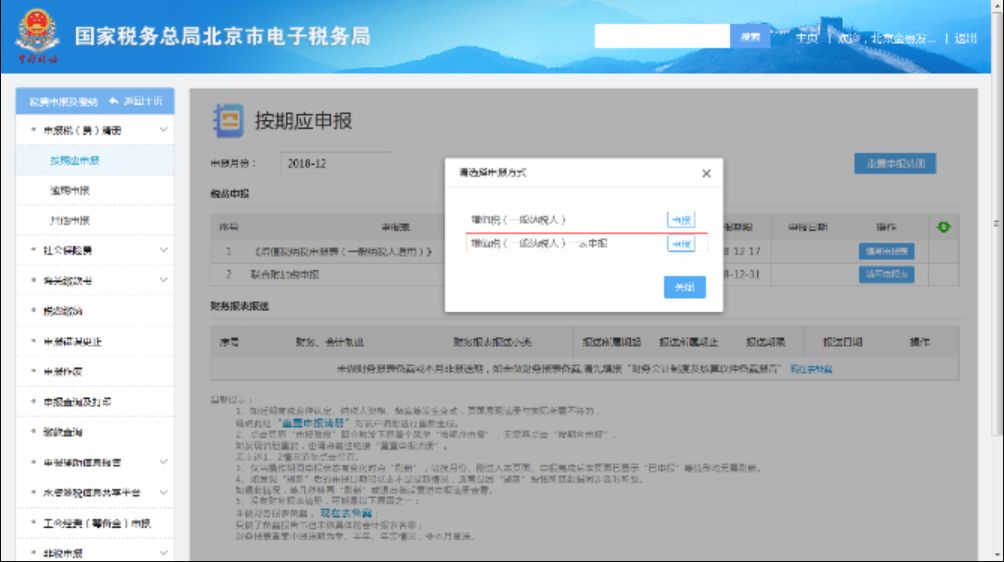Select 逾期申报 in the sidebar

[x=95, y=190]
